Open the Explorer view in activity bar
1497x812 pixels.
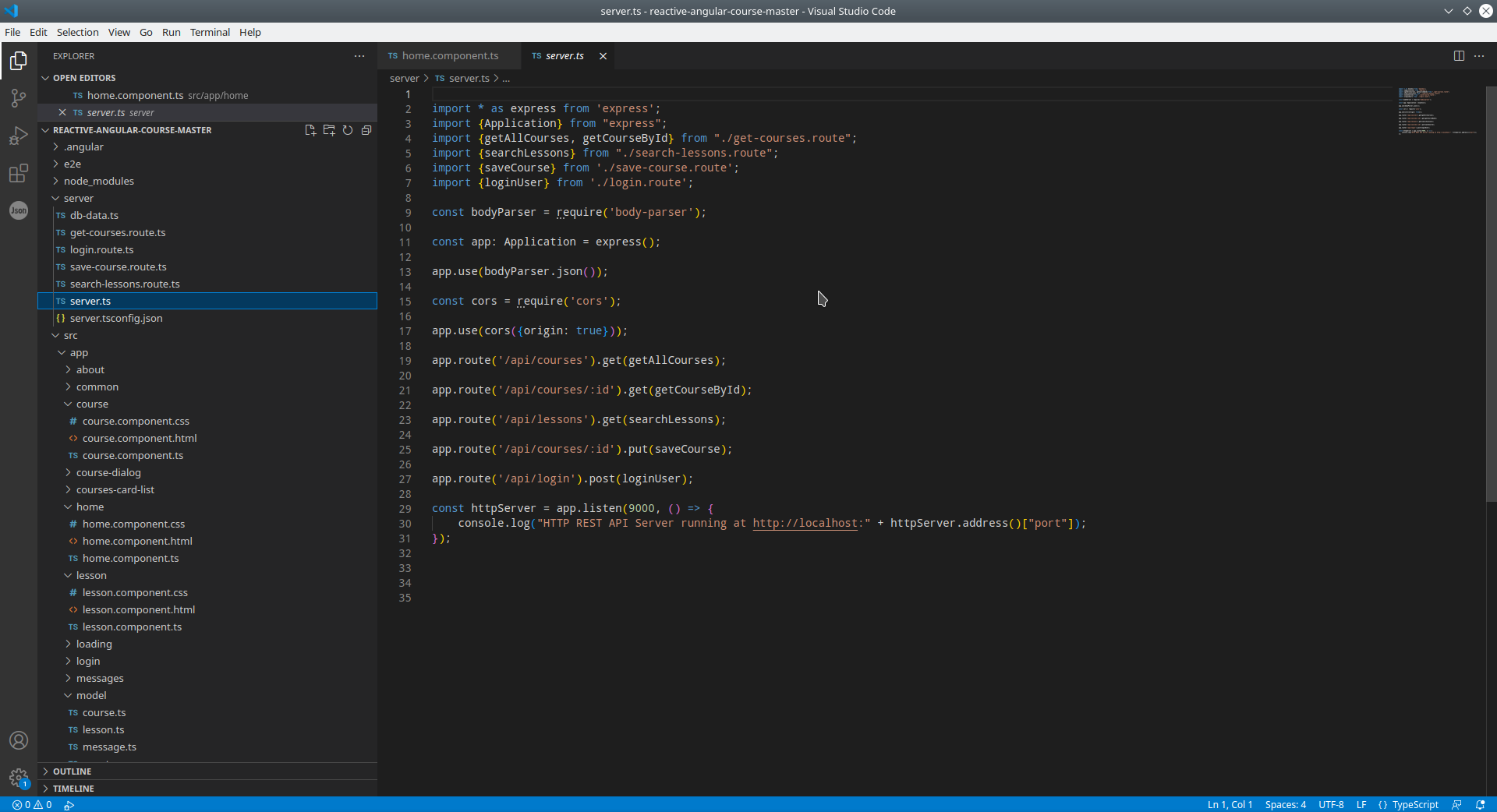19,61
